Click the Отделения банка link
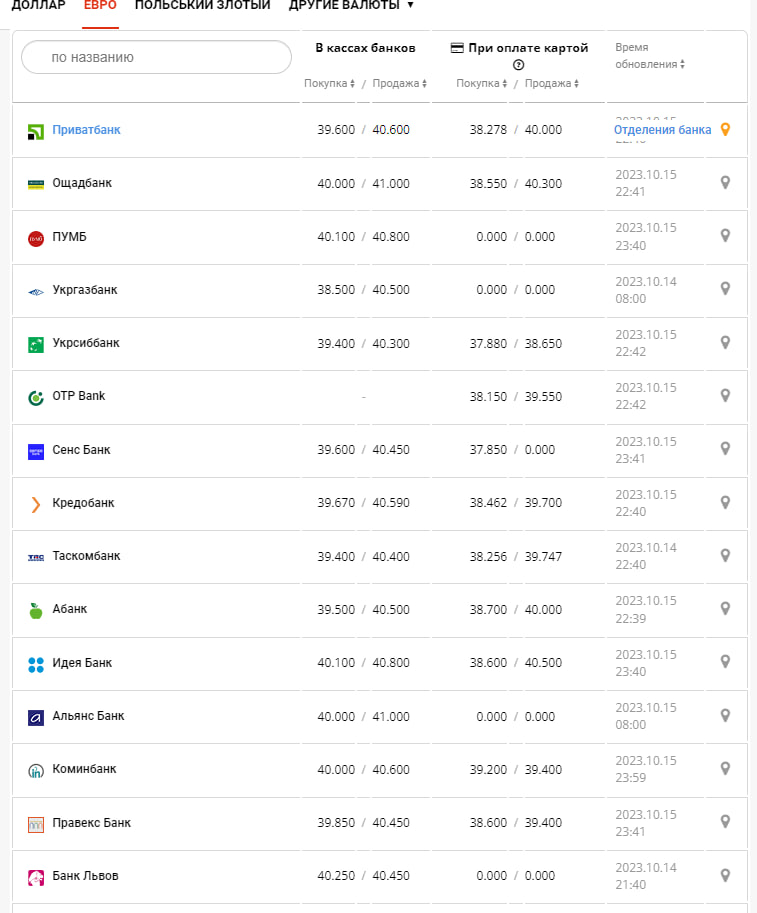The image size is (757, 913). [x=662, y=130]
